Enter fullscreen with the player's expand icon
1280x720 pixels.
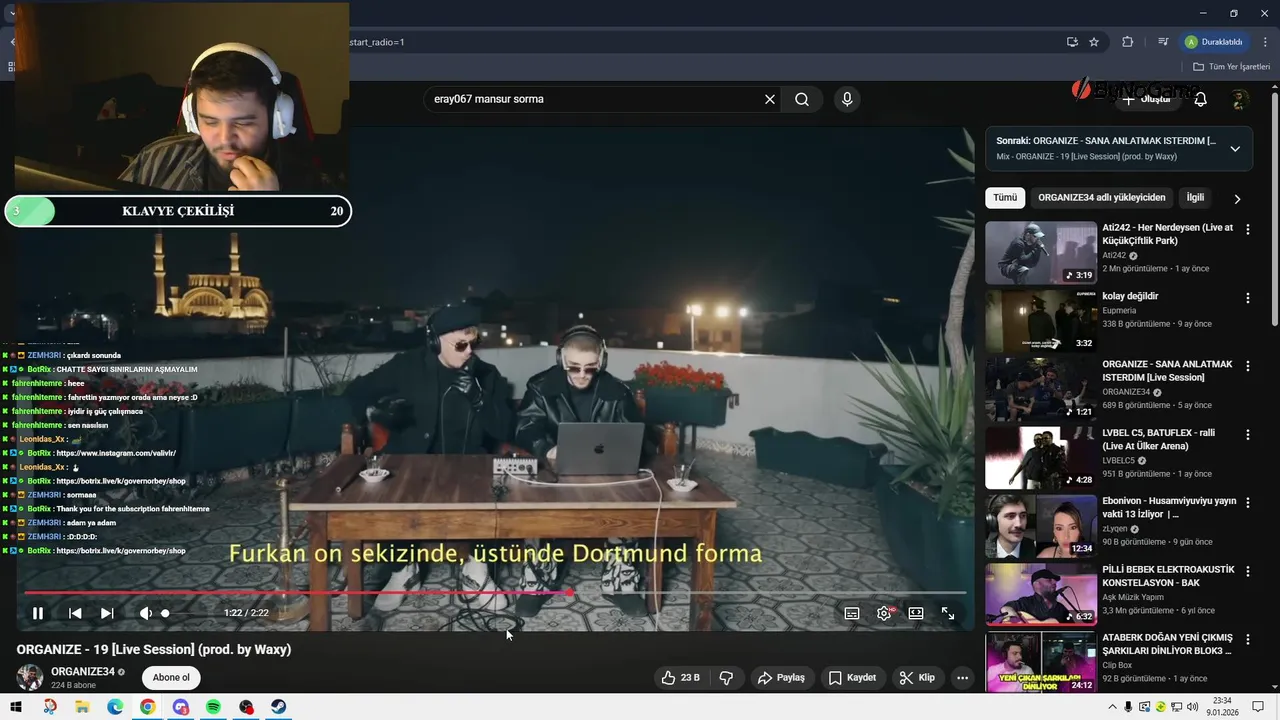point(948,613)
